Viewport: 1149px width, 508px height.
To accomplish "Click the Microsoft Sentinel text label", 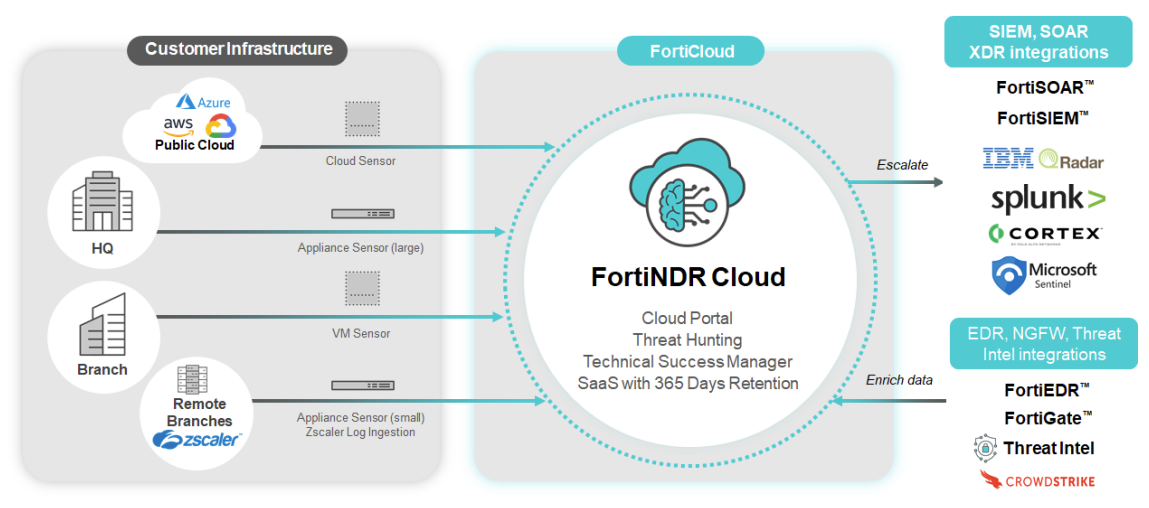I will click(1063, 275).
